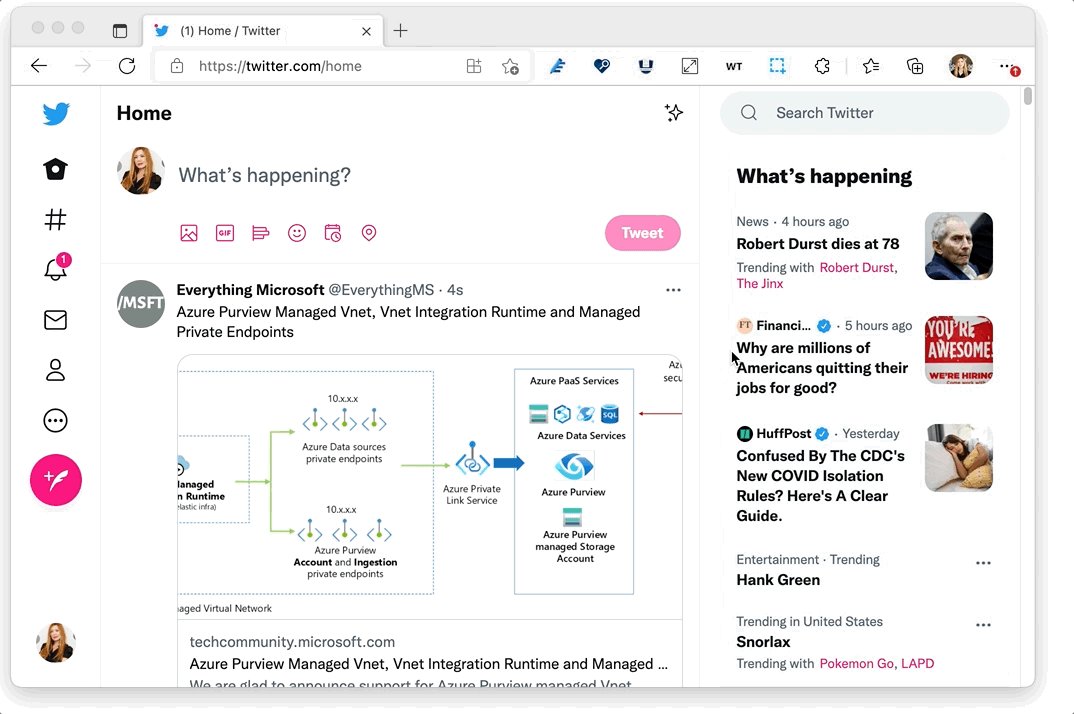Open Robert Durst photo thumbnail
This screenshot has height=714, width=1074.
(x=958, y=246)
